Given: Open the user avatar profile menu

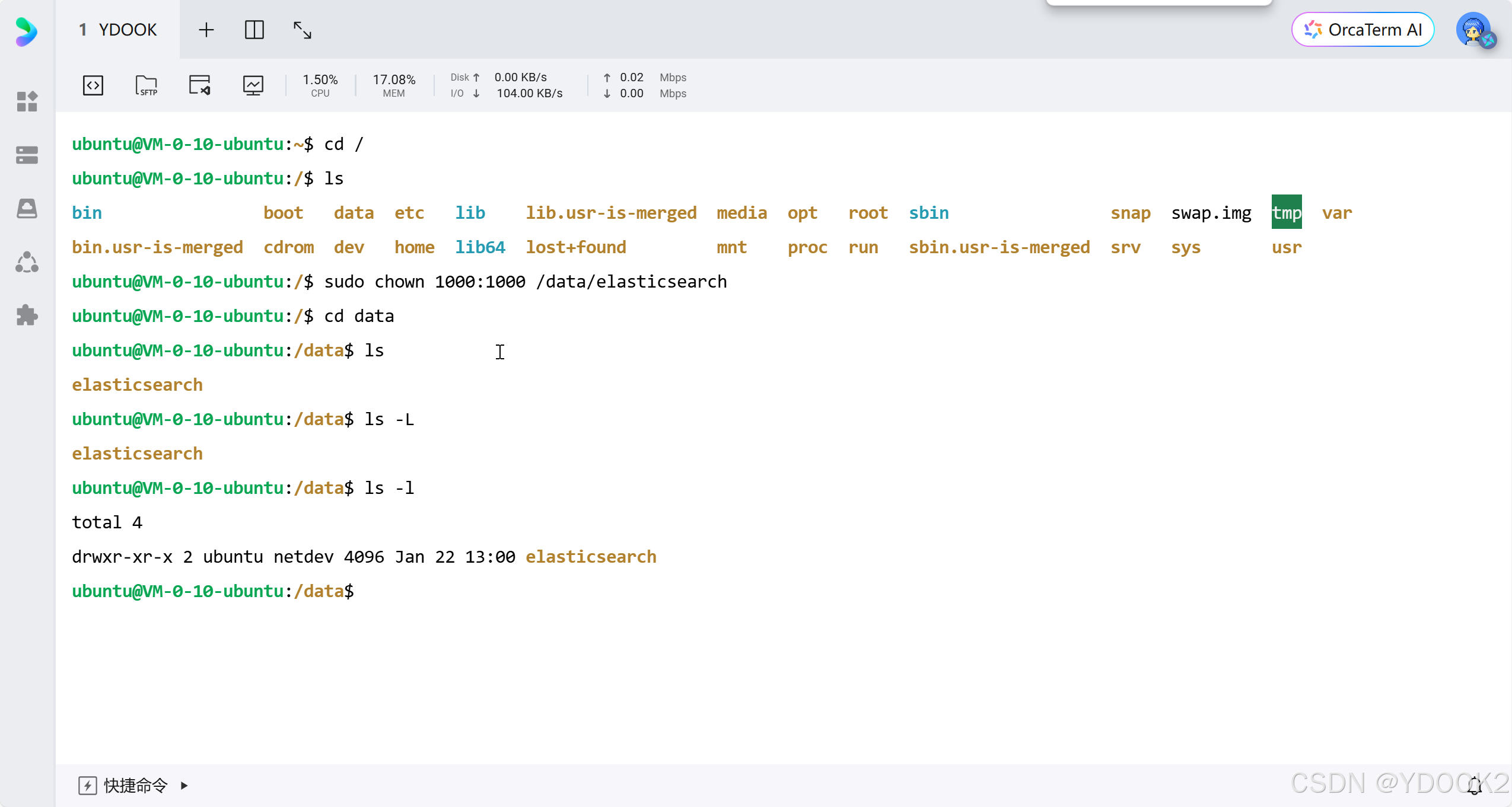Looking at the screenshot, I should (x=1473, y=30).
